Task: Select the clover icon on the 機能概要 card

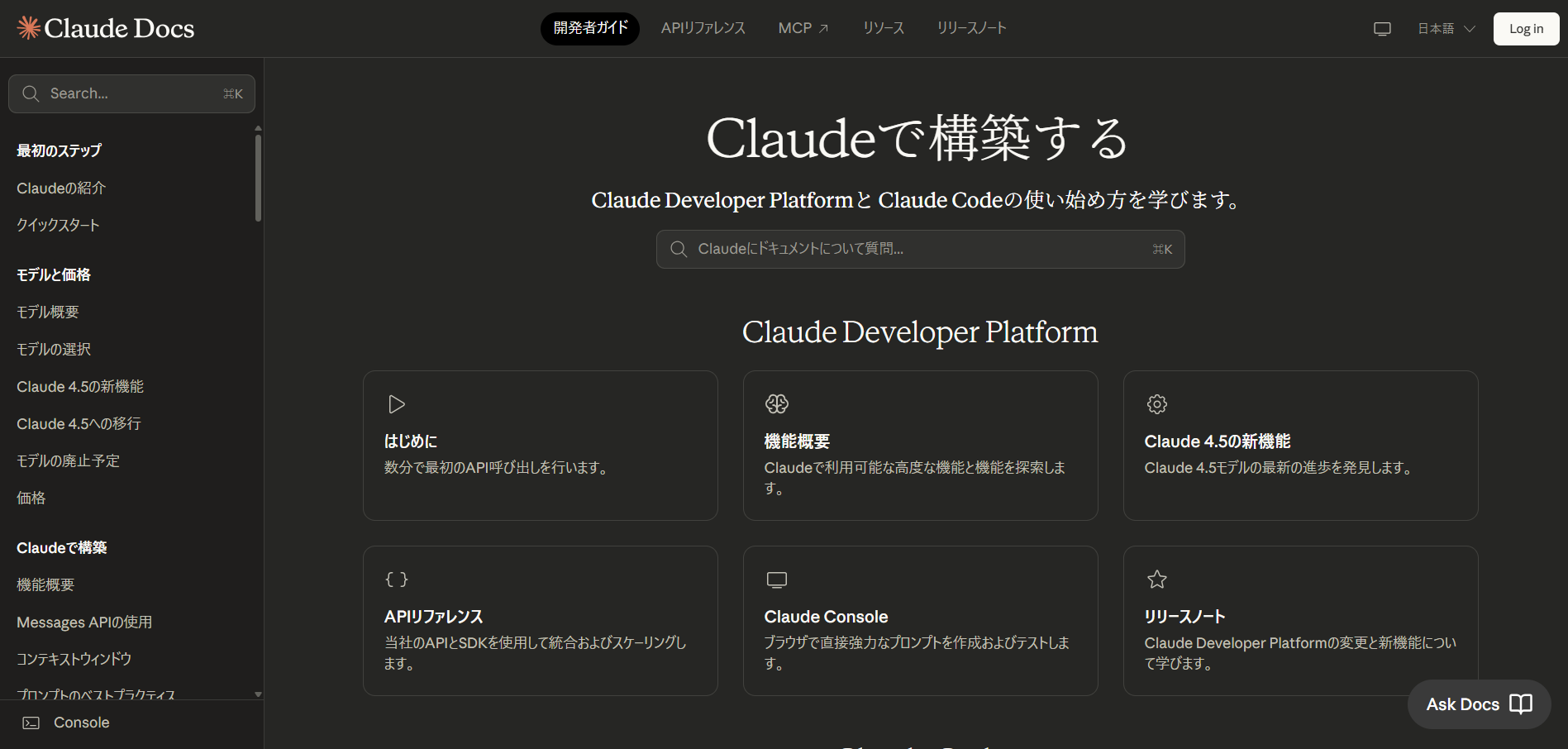Action: tap(776, 403)
